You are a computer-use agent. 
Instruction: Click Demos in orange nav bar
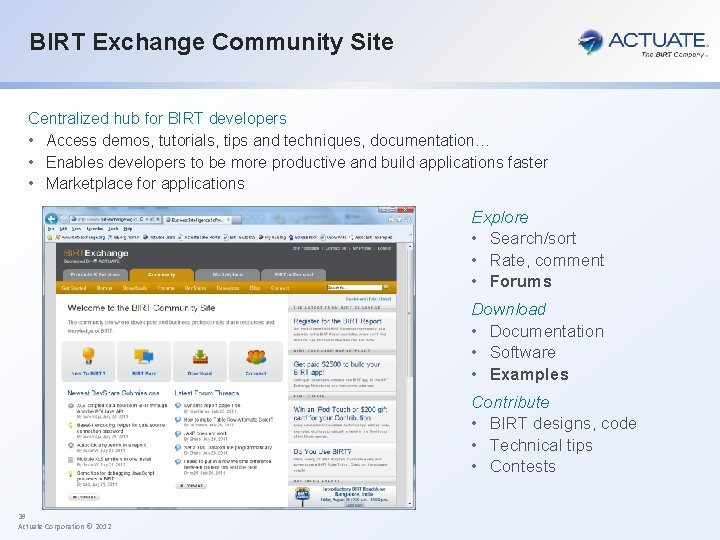[x=104, y=288]
